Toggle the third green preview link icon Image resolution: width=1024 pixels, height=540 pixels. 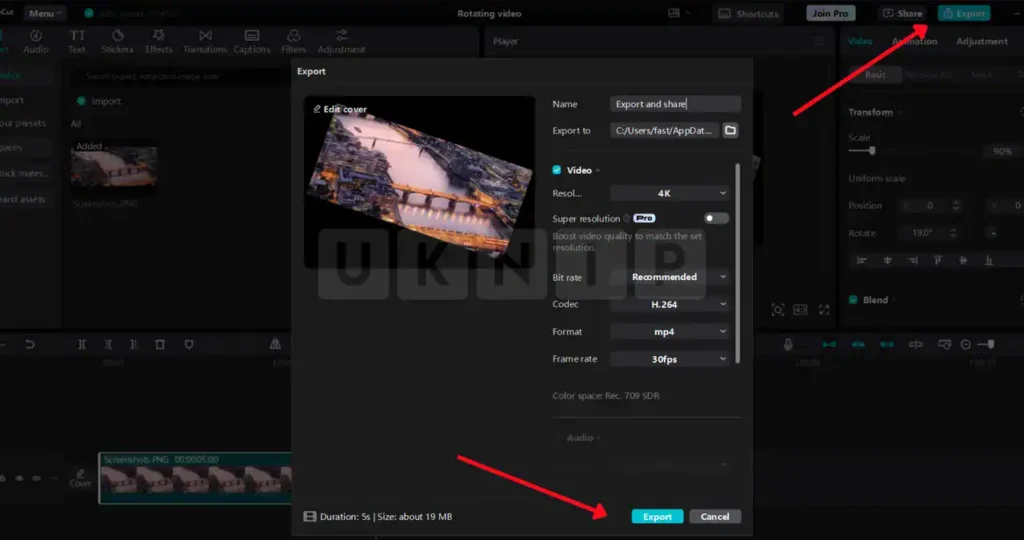[886, 344]
